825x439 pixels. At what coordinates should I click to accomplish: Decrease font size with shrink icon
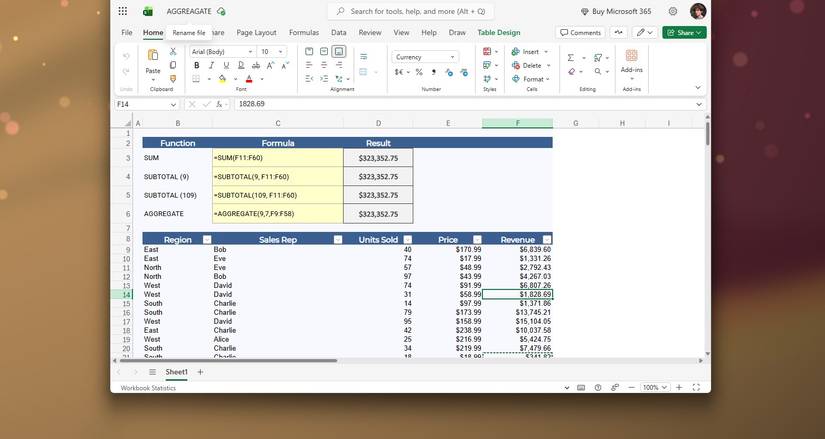[285, 65]
